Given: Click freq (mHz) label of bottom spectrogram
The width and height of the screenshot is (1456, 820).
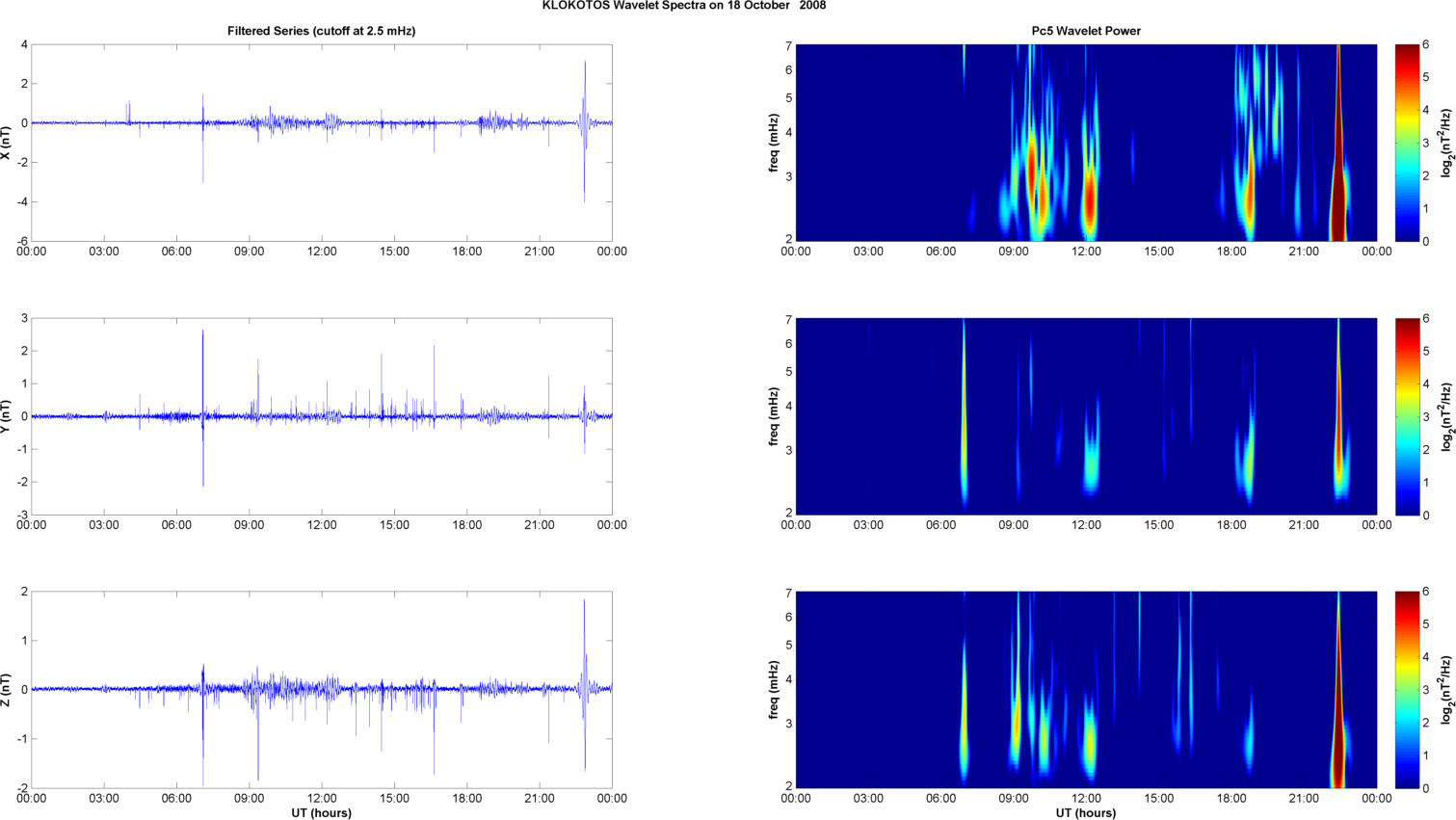Looking at the screenshot, I should 774,690.
